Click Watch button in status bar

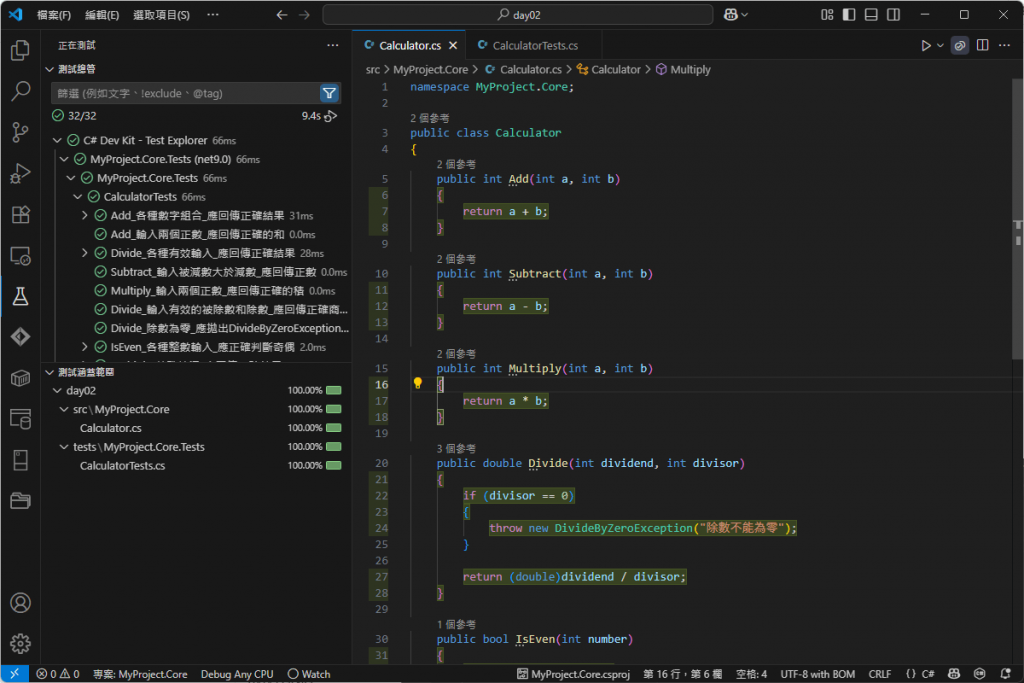309,674
